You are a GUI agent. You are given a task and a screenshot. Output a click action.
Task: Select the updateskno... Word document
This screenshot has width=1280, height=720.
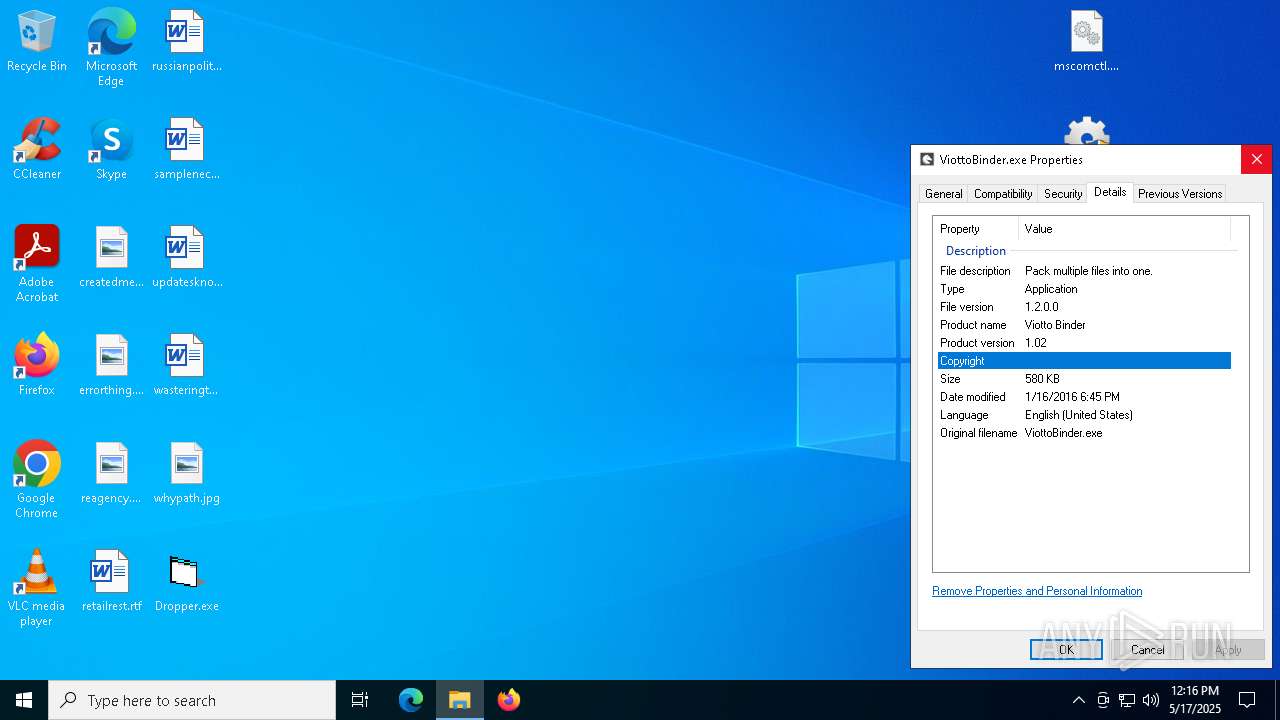186,258
